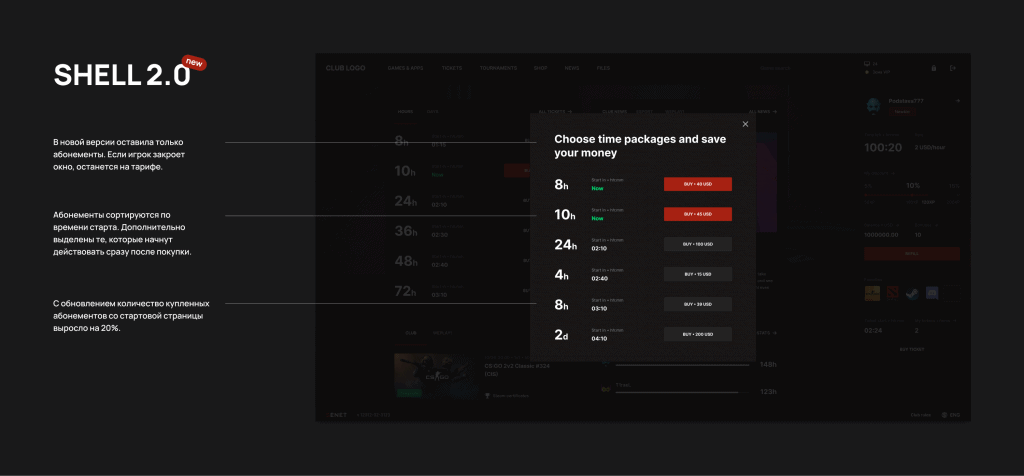Image resolution: width=1024 pixels, height=476 pixels.
Task: Go to the Shop section
Action: [x=541, y=68]
